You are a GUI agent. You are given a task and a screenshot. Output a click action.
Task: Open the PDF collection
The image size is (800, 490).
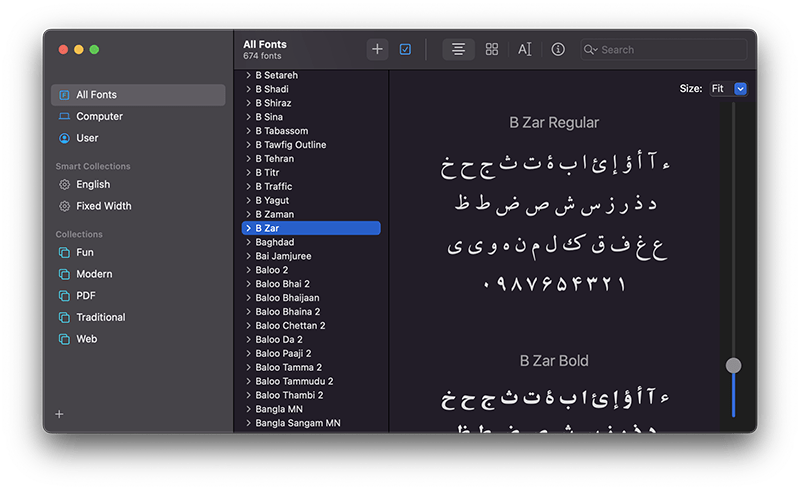(138, 296)
